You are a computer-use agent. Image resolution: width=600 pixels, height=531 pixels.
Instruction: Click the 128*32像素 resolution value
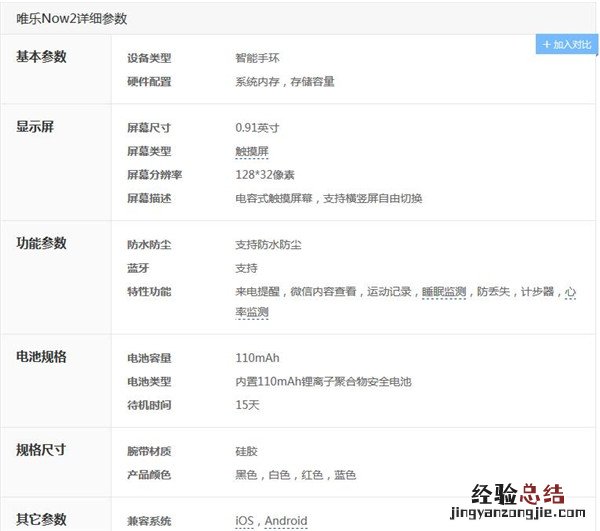click(265, 175)
